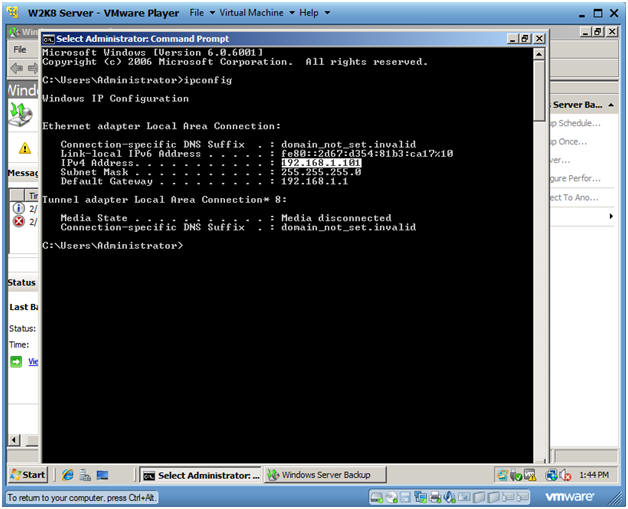628x509 pixels.
Task: Click the Status heading in Server Backup
Action: click(22, 283)
